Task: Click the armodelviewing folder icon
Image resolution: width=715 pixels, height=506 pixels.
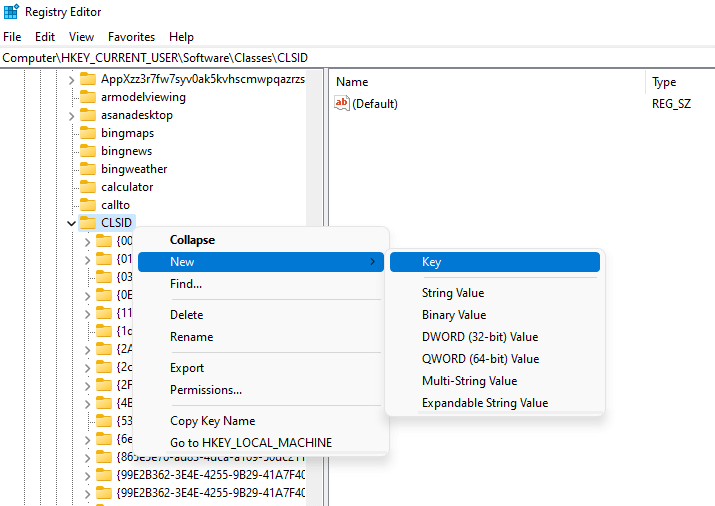Action: click(x=88, y=97)
